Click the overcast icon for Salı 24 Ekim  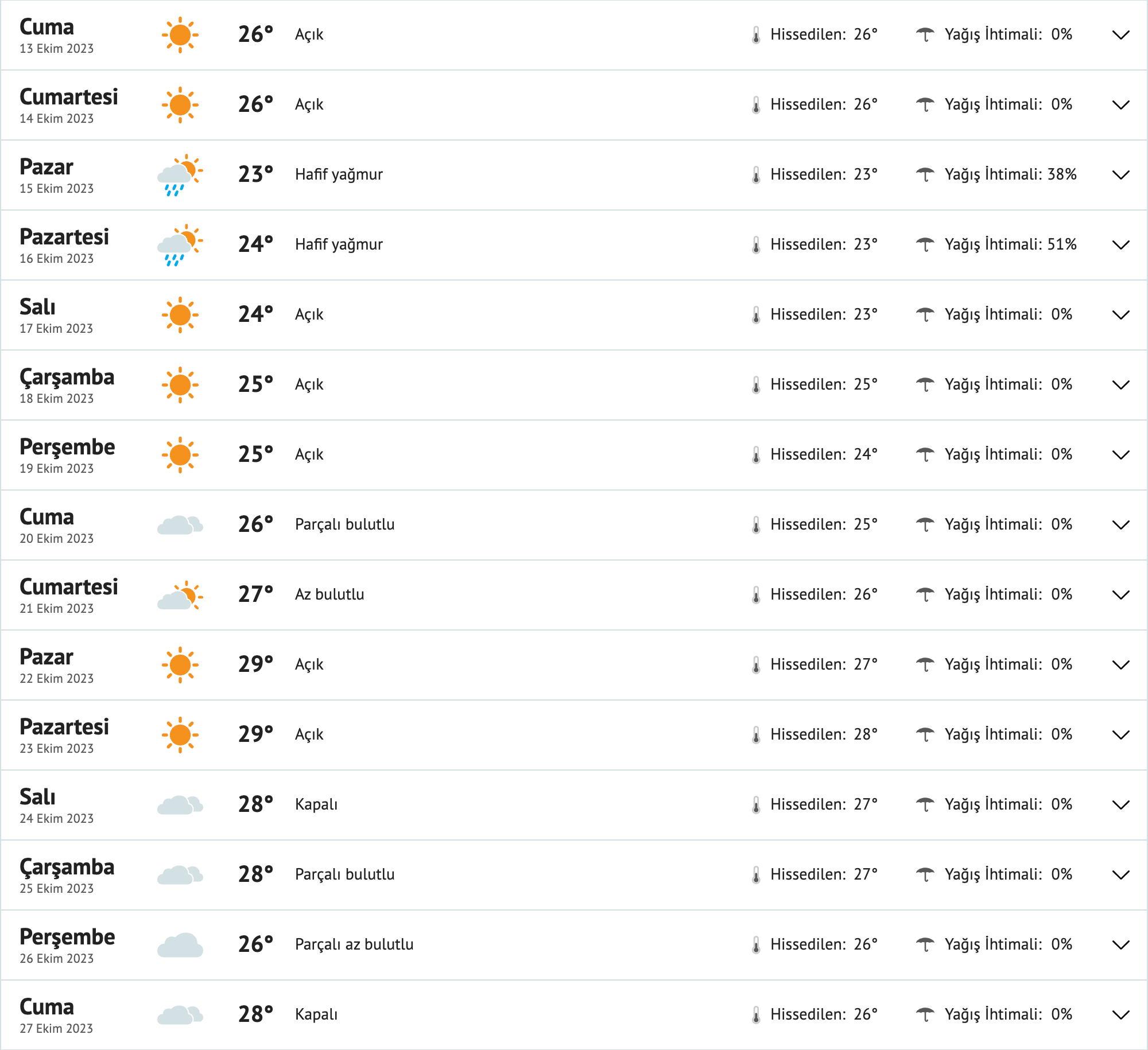click(180, 804)
